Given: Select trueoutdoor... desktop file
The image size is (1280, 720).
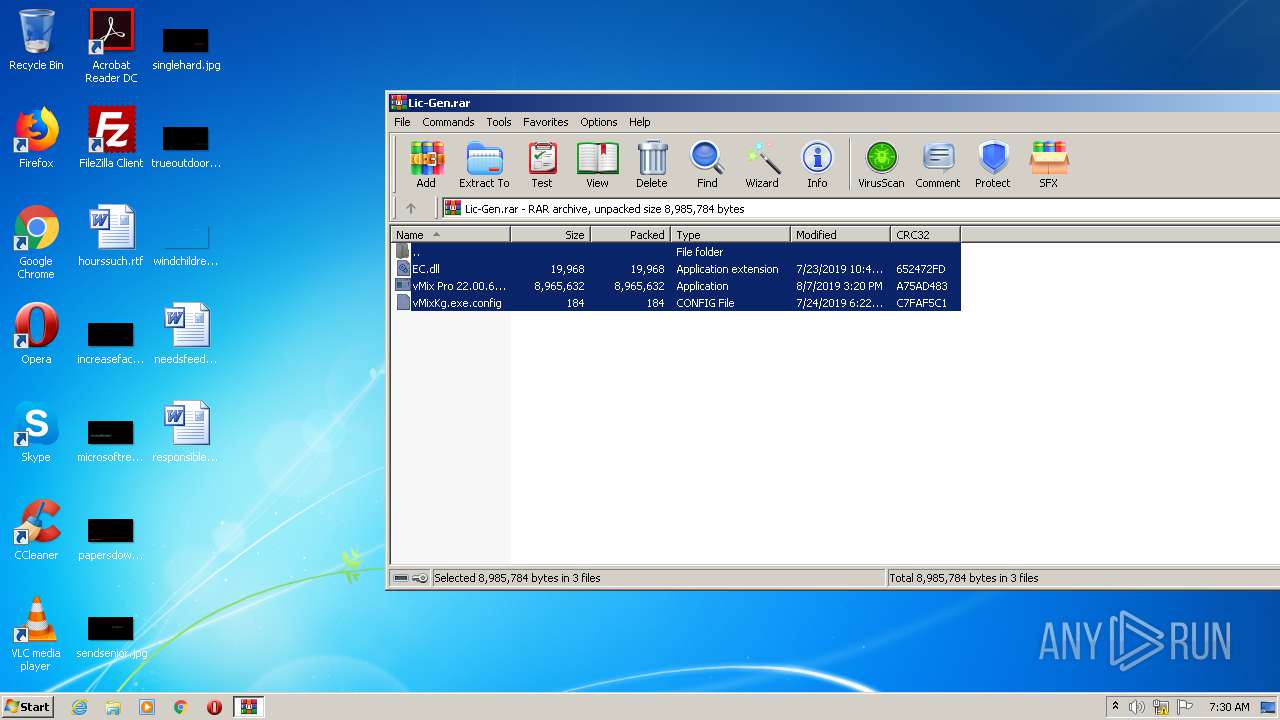Looking at the screenshot, I should (186, 146).
